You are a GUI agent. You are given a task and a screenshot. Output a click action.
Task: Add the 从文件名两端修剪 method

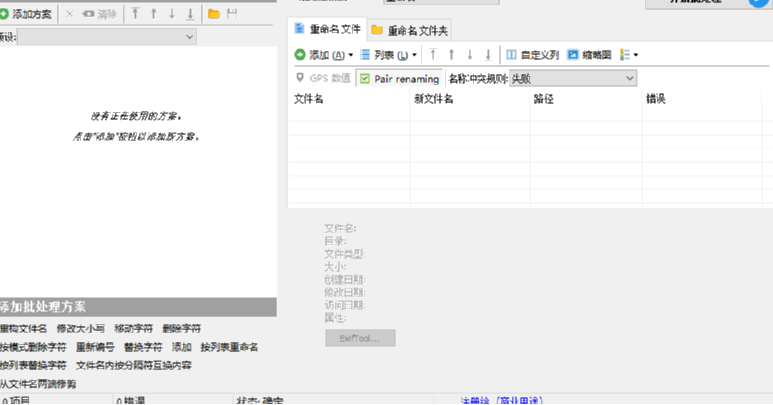point(38,384)
